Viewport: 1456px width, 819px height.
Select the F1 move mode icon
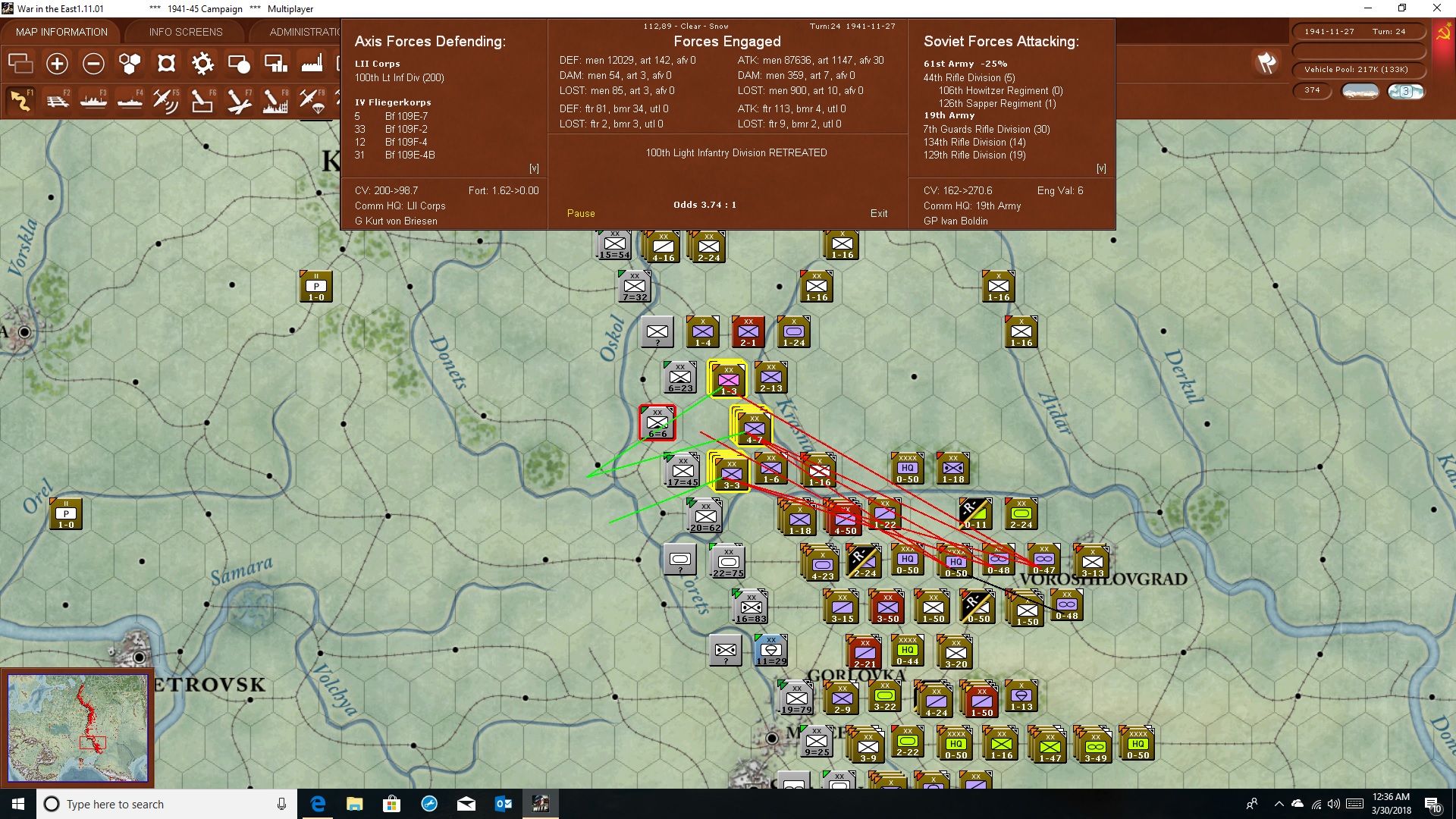point(20,100)
